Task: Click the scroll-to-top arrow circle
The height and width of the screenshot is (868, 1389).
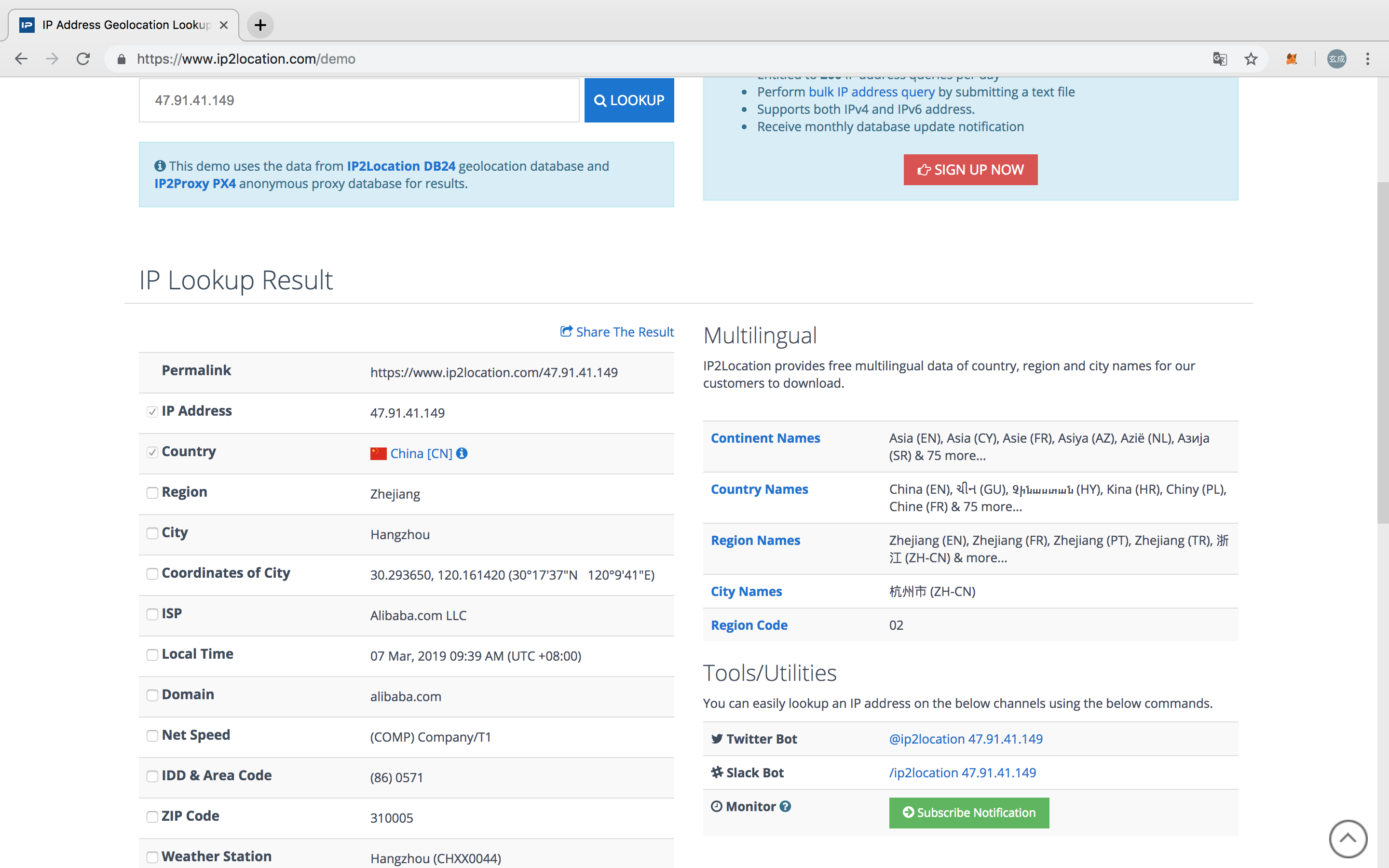Action: tap(1348, 838)
